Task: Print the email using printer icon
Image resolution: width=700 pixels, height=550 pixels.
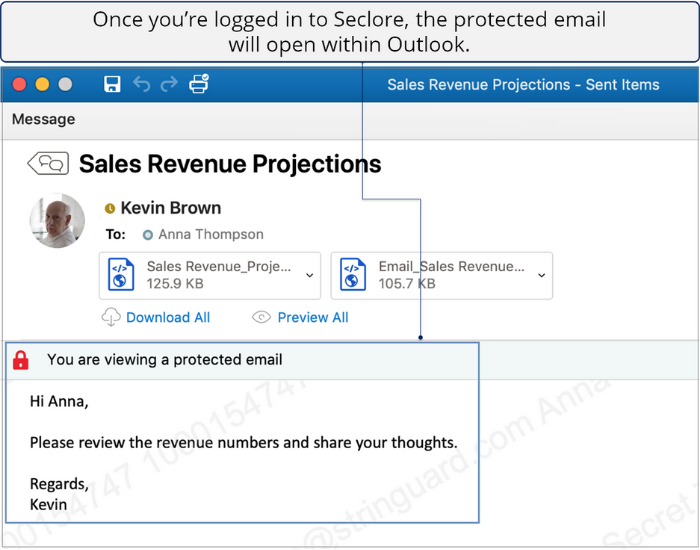Action: [199, 85]
